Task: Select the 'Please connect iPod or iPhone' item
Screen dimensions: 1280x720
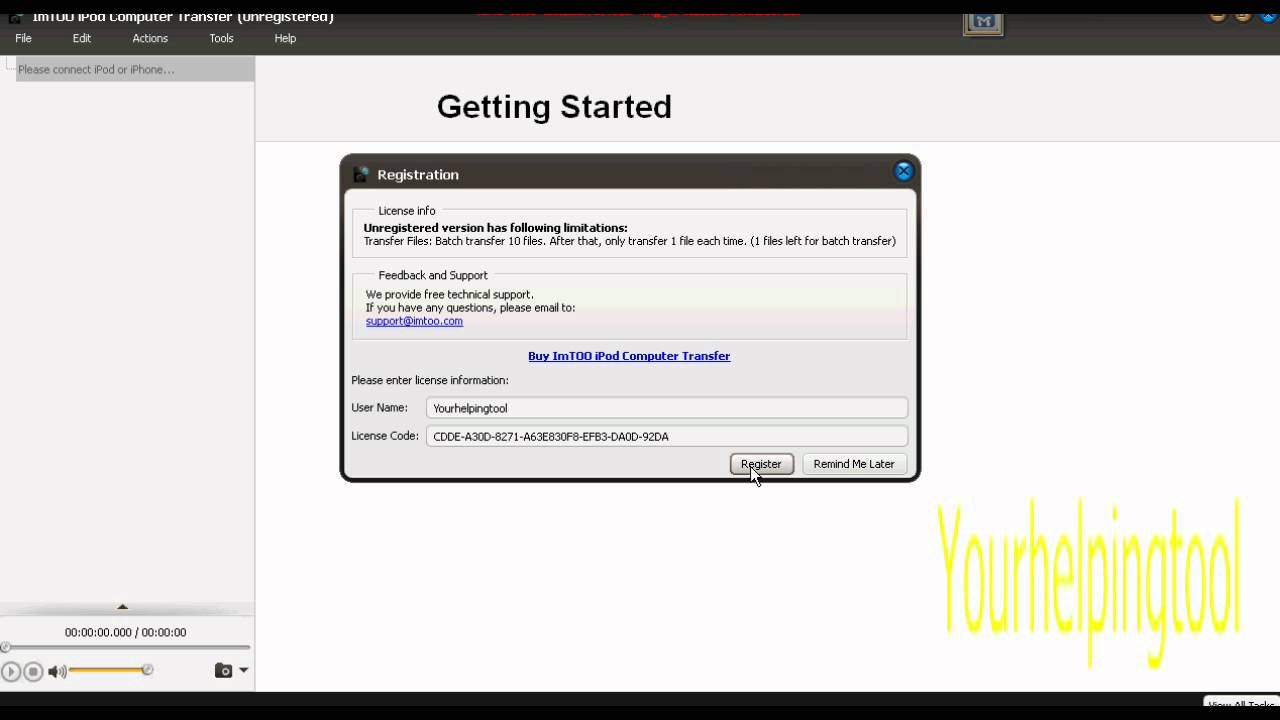Action: [x=135, y=69]
